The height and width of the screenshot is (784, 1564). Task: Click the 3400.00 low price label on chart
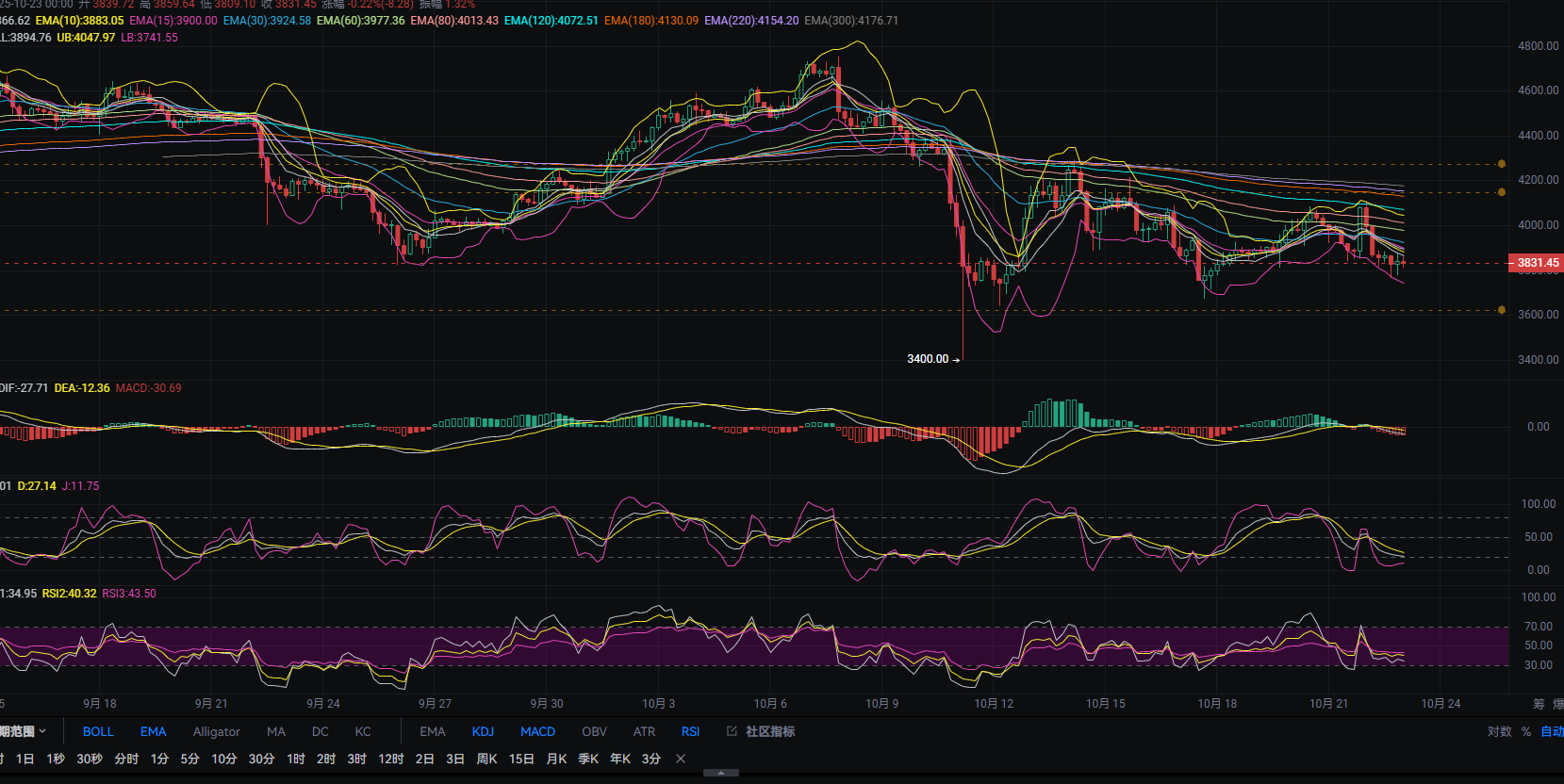928,359
